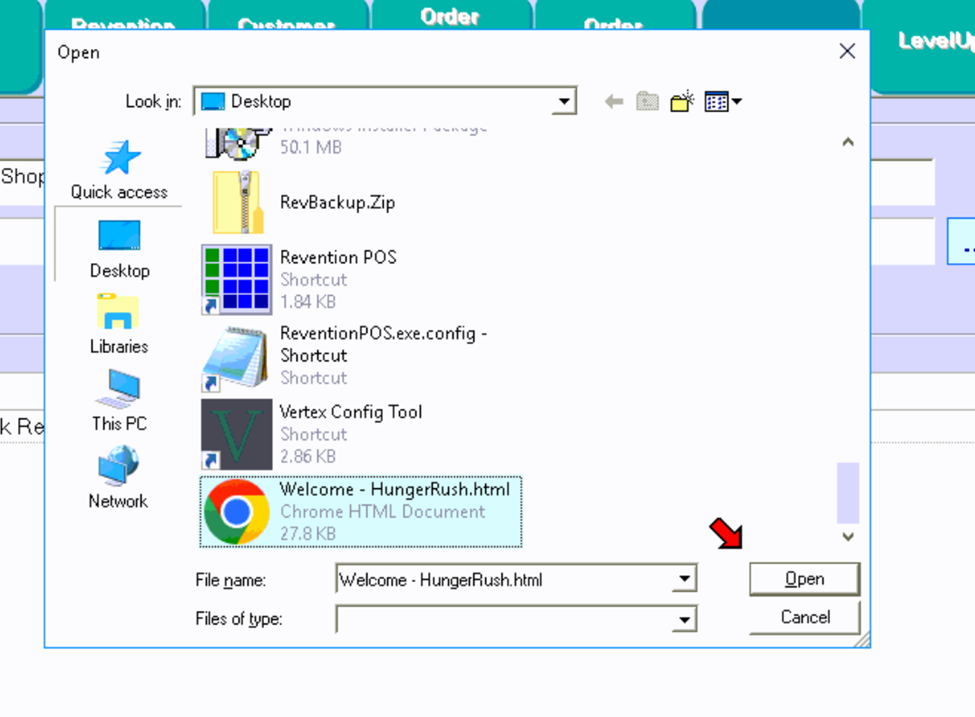The image size is (975, 717).
Task: Click the Dialog resize grip corner
Action: click(x=862, y=641)
